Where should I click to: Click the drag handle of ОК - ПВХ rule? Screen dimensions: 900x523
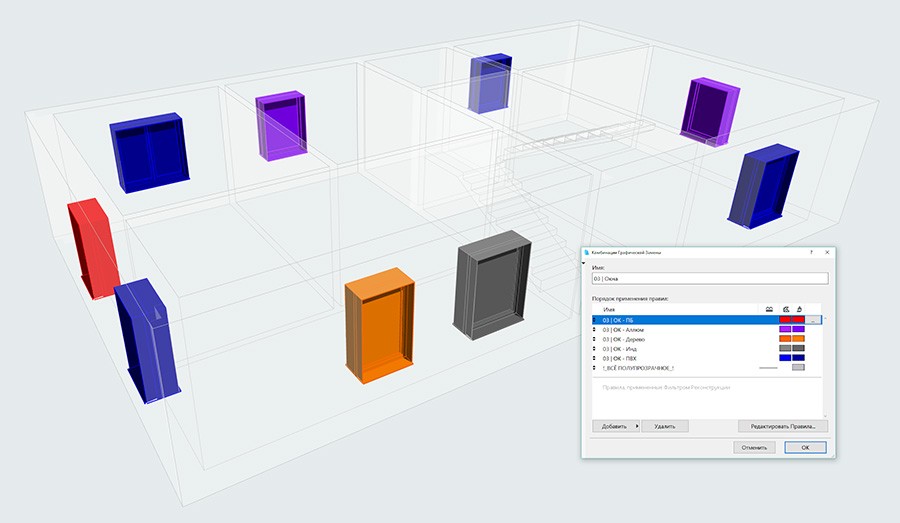(595, 358)
